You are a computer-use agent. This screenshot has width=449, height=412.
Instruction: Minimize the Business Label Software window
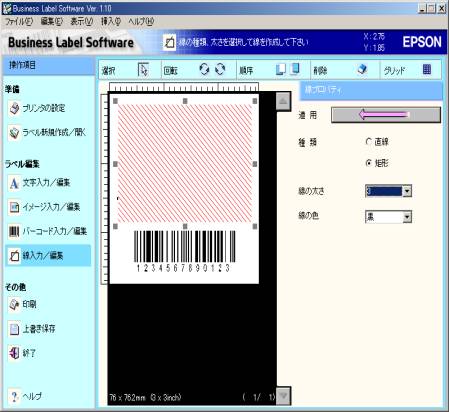pyautogui.click(x=422, y=9)
